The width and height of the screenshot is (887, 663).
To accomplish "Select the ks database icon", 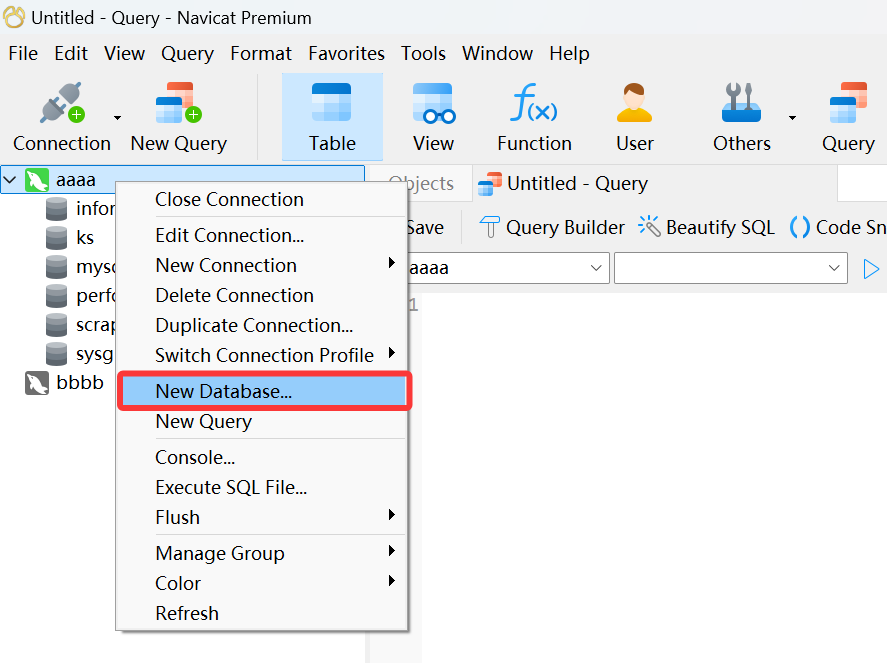I will [56, 238].
